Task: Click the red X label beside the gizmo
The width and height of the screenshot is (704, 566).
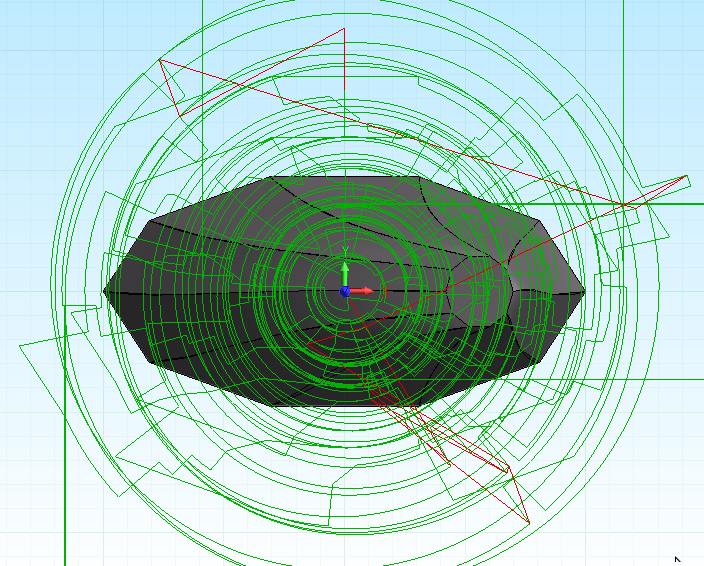Action: (384, 290)
